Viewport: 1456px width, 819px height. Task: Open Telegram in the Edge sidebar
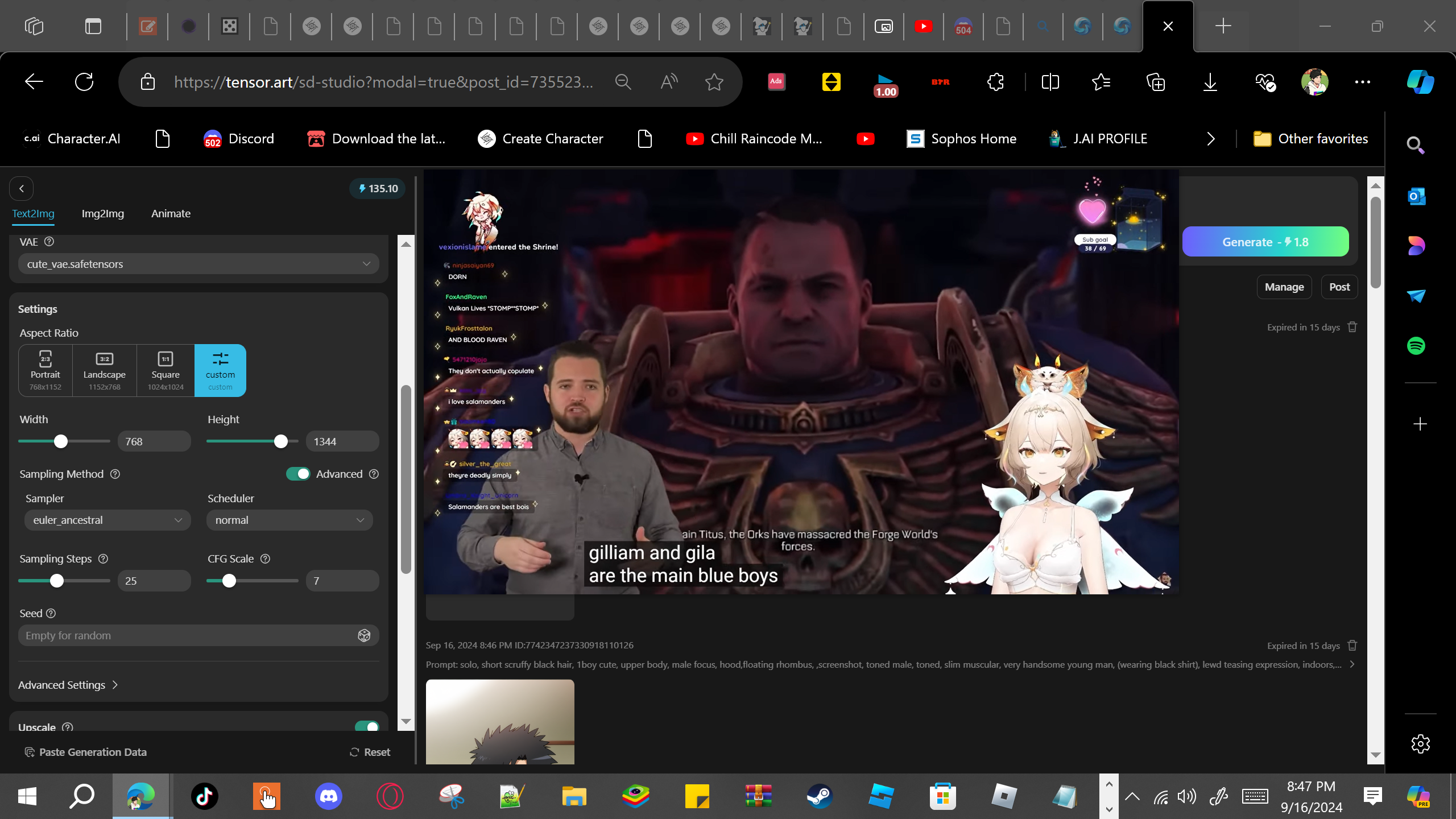pyautogui.click(x=1416, y=296)
